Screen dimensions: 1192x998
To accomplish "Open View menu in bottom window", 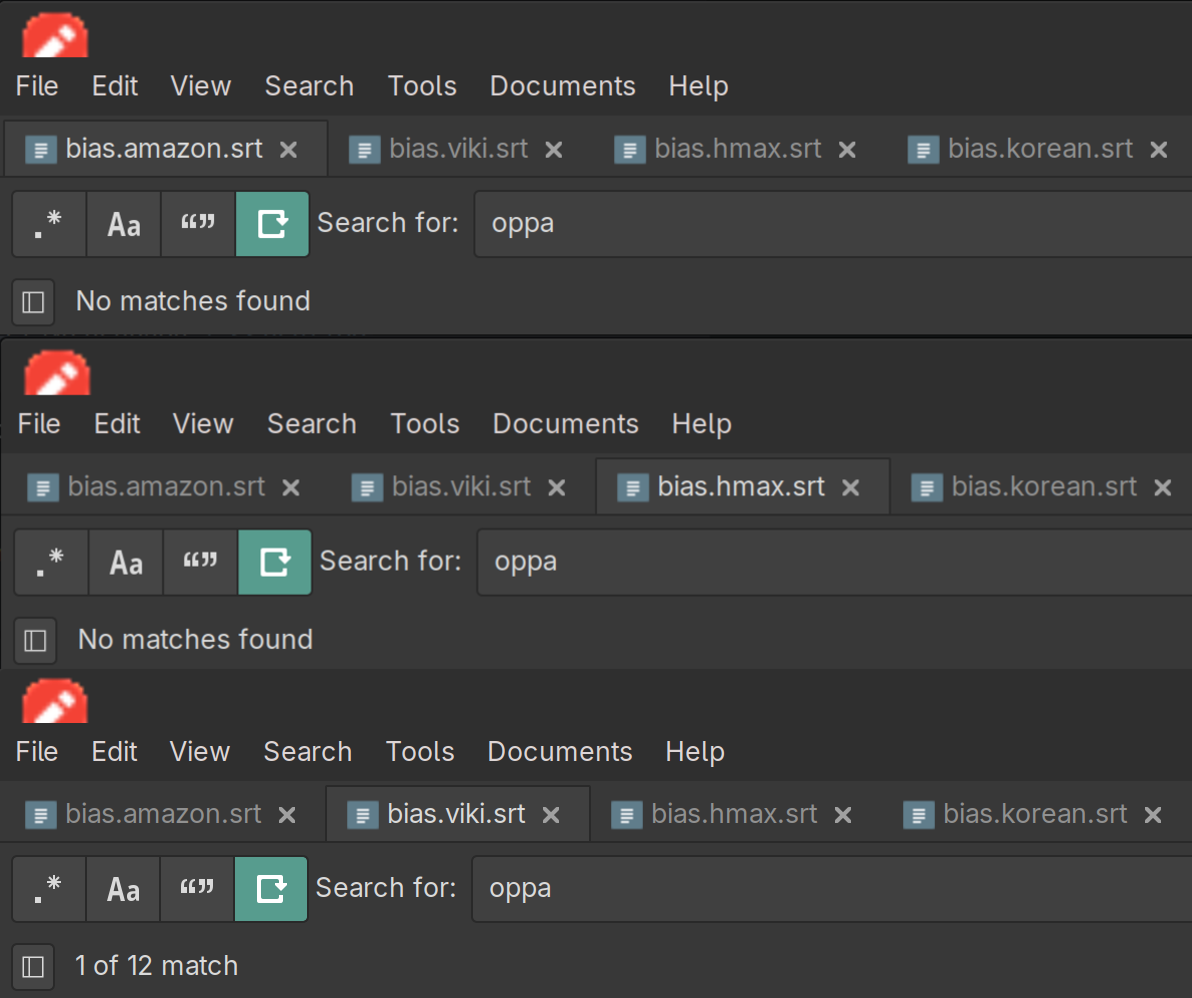I will coord(199,752).
